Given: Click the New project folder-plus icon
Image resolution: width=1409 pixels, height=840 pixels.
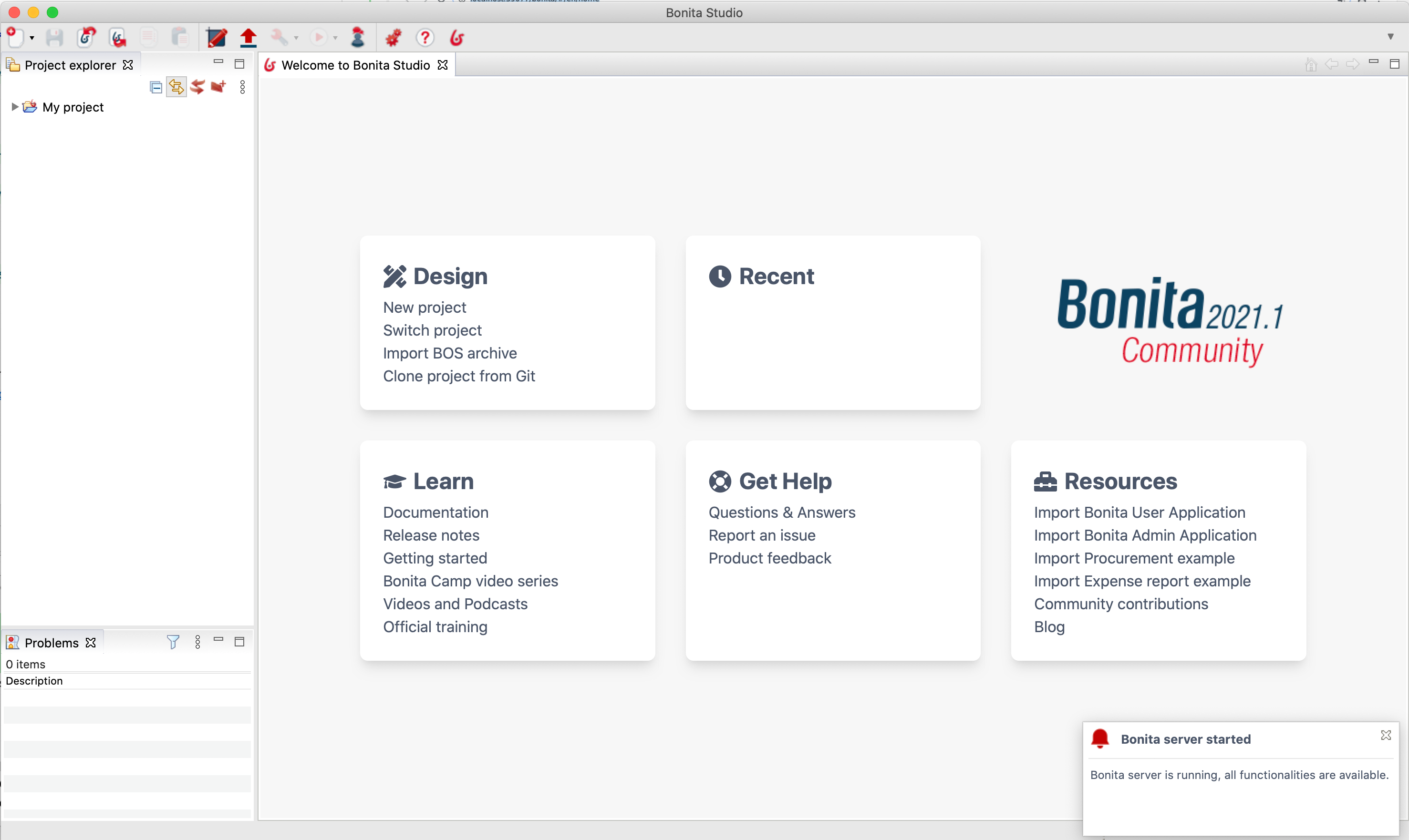Looking at the screenshot, I should pos(218,87).
